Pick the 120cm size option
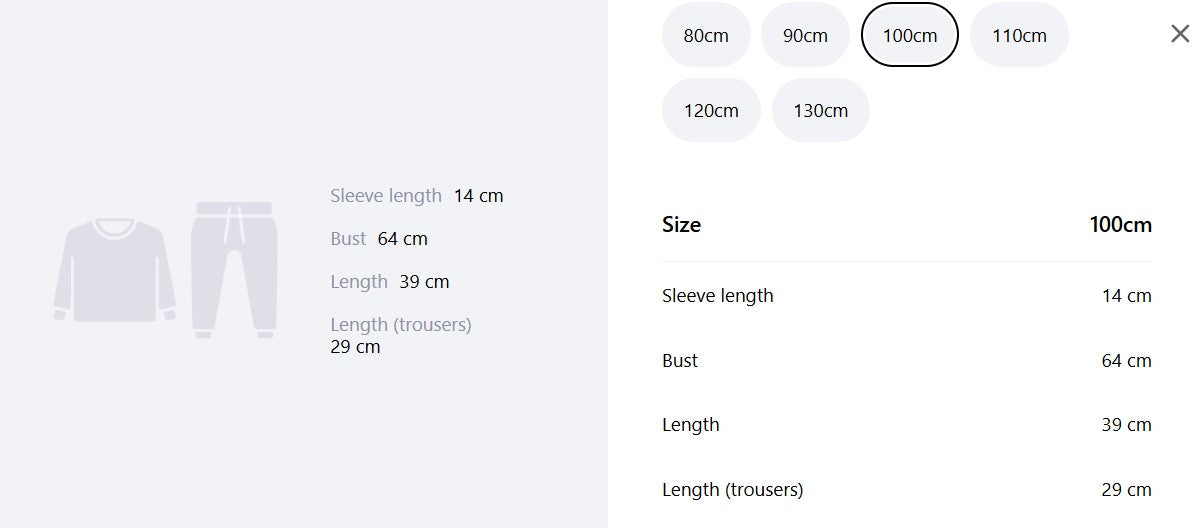1203x528 pixels. (x=711, y=110)
